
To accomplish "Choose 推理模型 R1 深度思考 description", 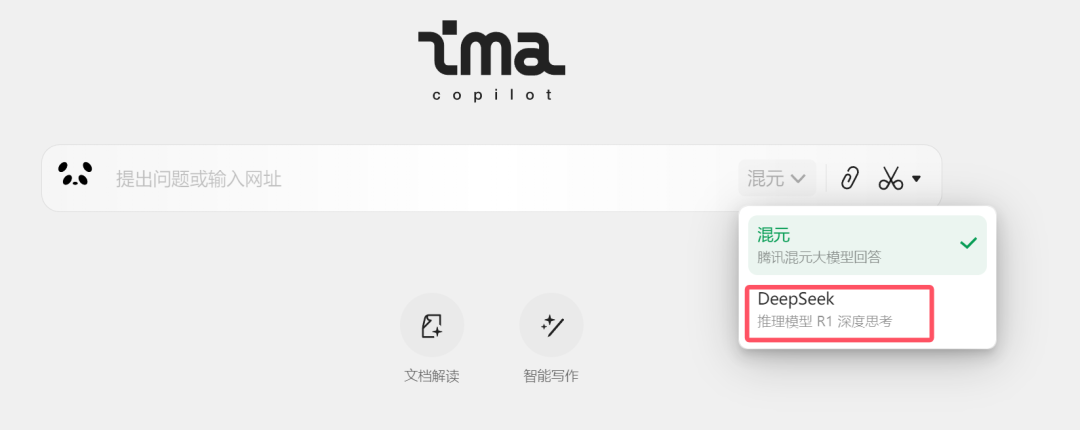I will pyautogui.click(x=824, y=322).
